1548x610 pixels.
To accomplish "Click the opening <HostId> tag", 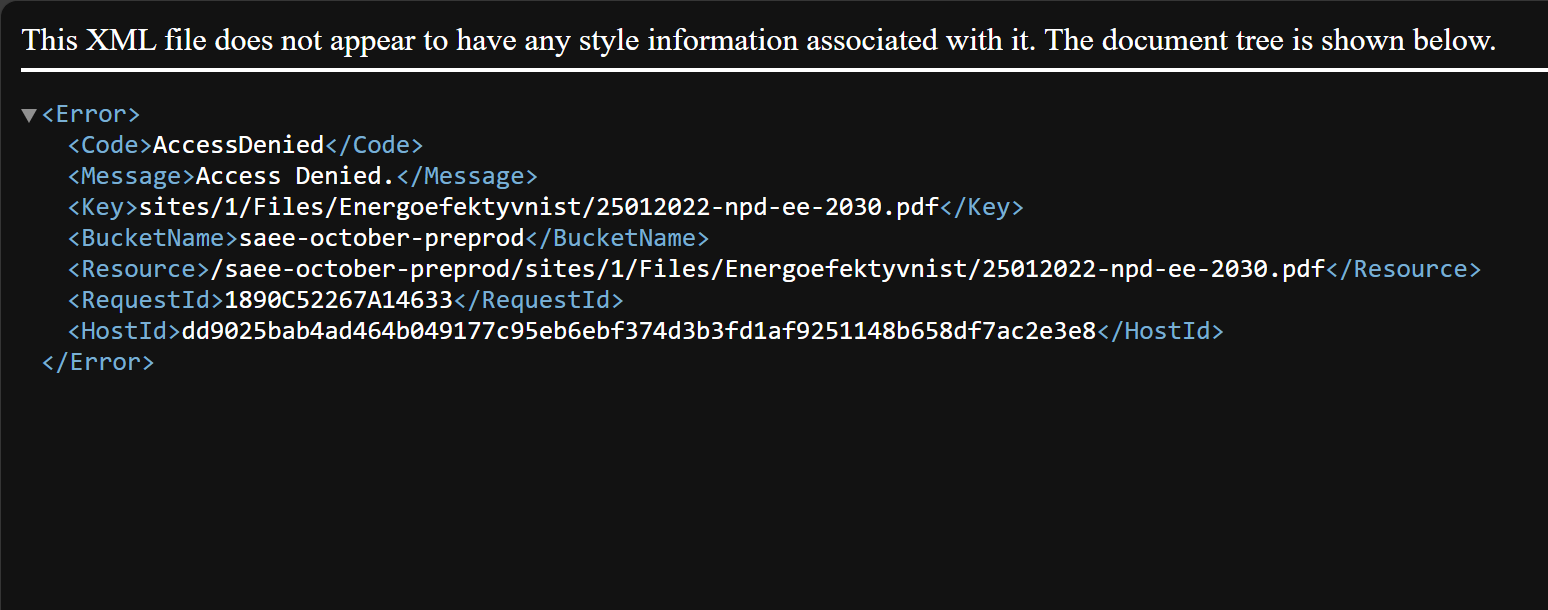I will pos(124,331).
